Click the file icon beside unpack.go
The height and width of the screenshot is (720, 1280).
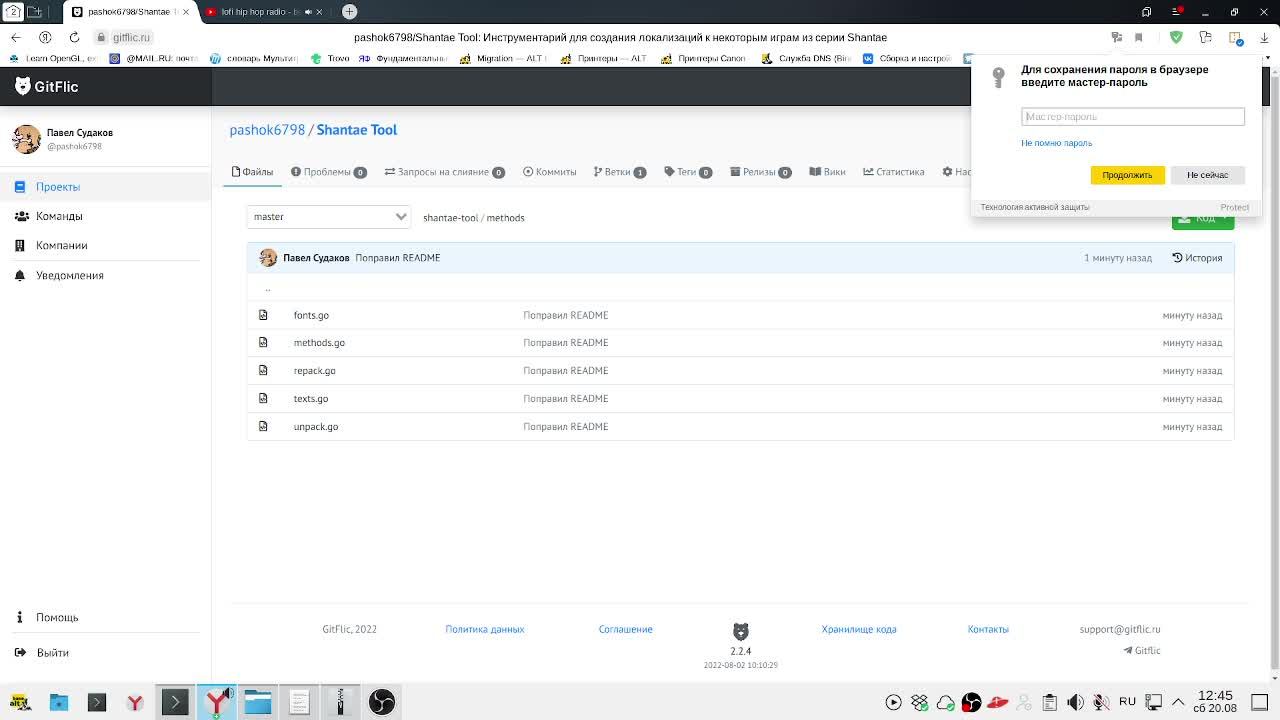coord(263,427)
